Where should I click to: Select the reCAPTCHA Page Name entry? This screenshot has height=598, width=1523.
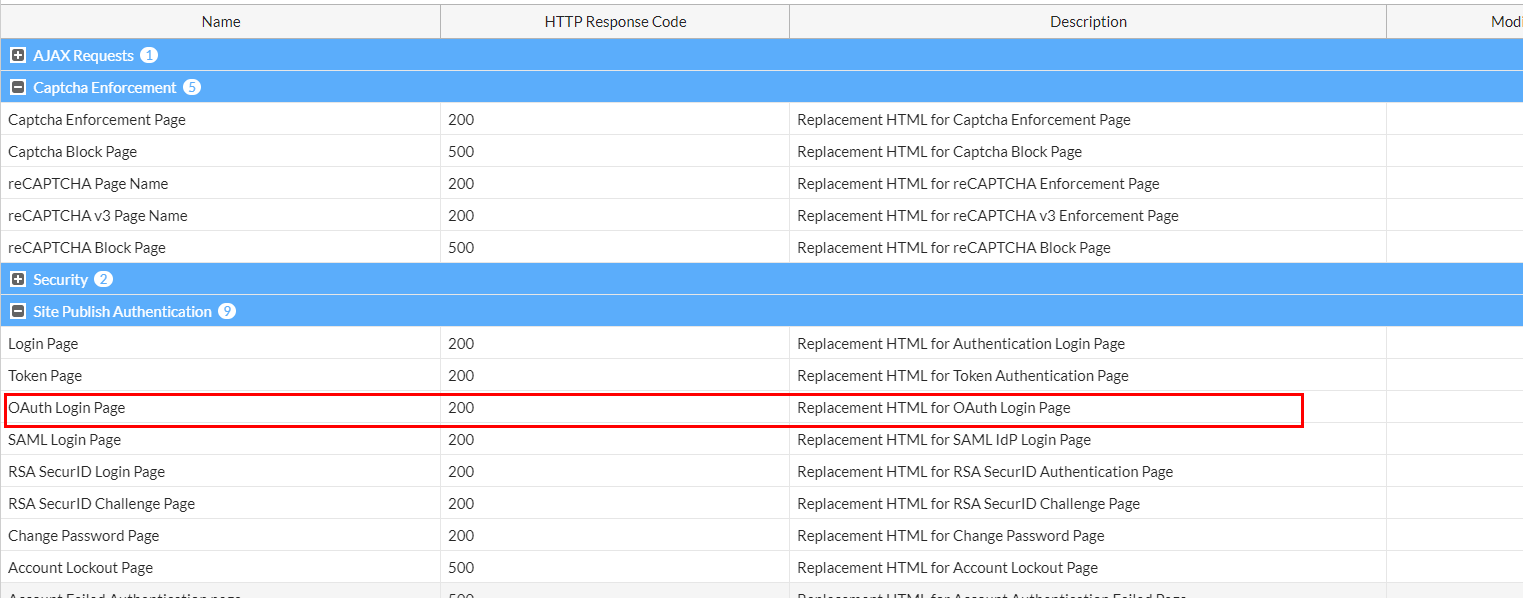click(x=88, y=184)
